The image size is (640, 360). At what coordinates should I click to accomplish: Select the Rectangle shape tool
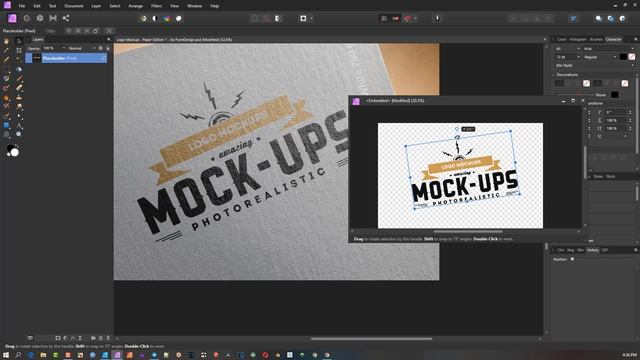tap(6, 125)
